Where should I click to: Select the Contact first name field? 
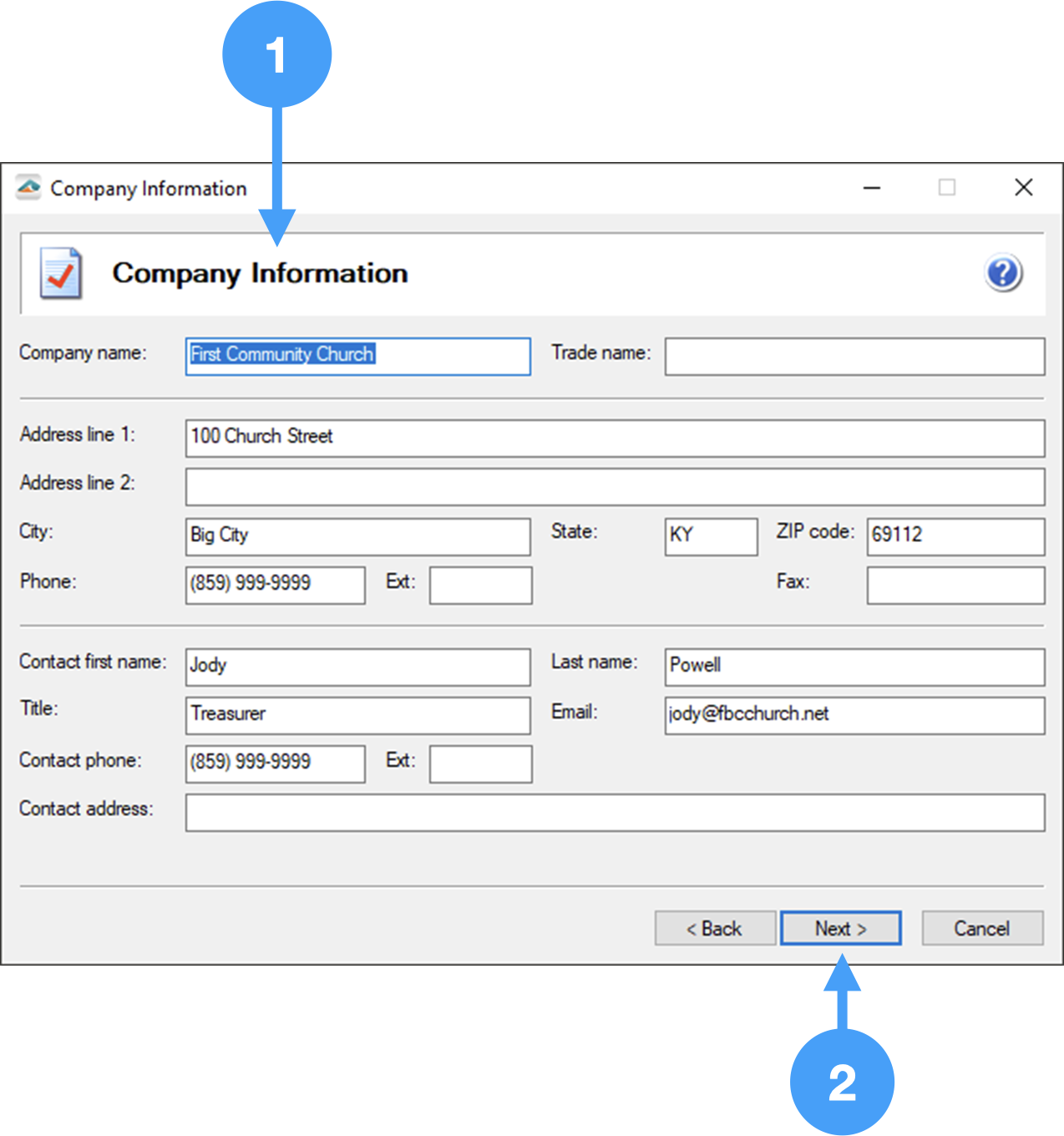(357, 667)
